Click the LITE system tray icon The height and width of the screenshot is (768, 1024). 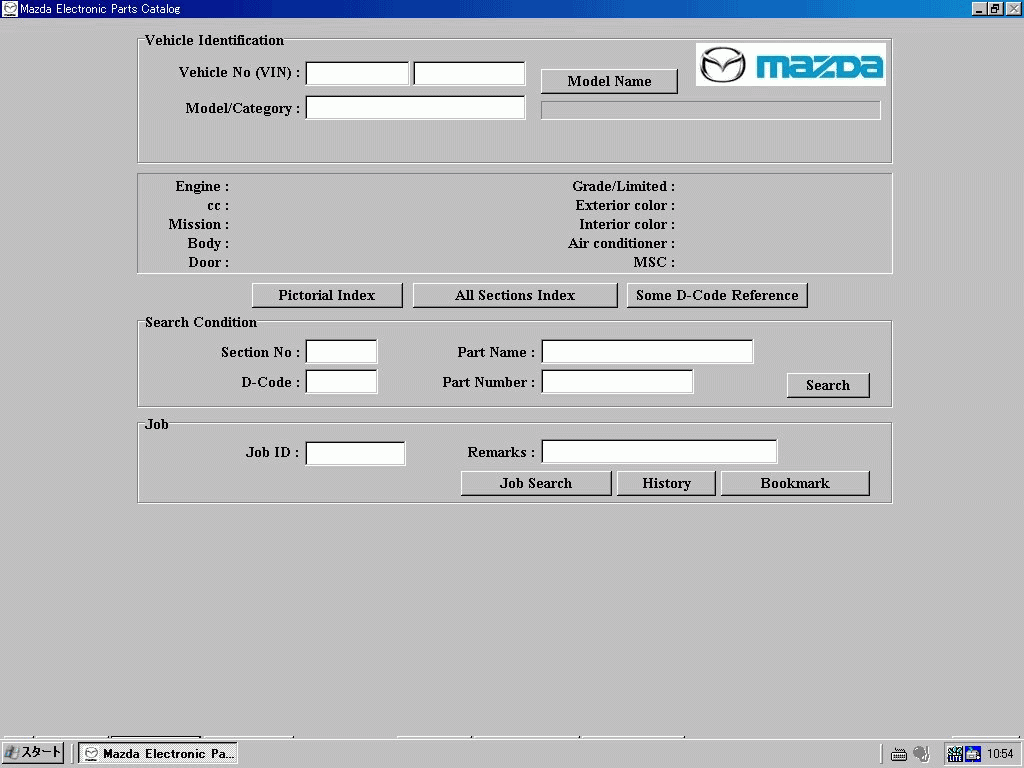tap(955, 754)
